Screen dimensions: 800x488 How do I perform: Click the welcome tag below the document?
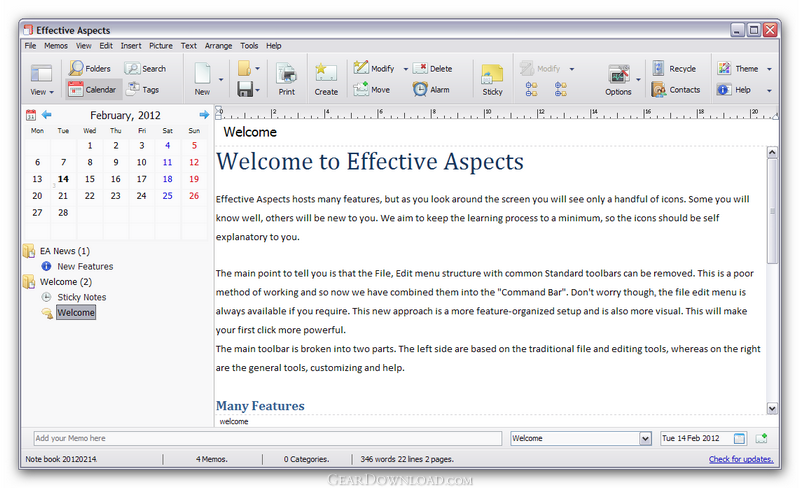click(x=234, y=422)
